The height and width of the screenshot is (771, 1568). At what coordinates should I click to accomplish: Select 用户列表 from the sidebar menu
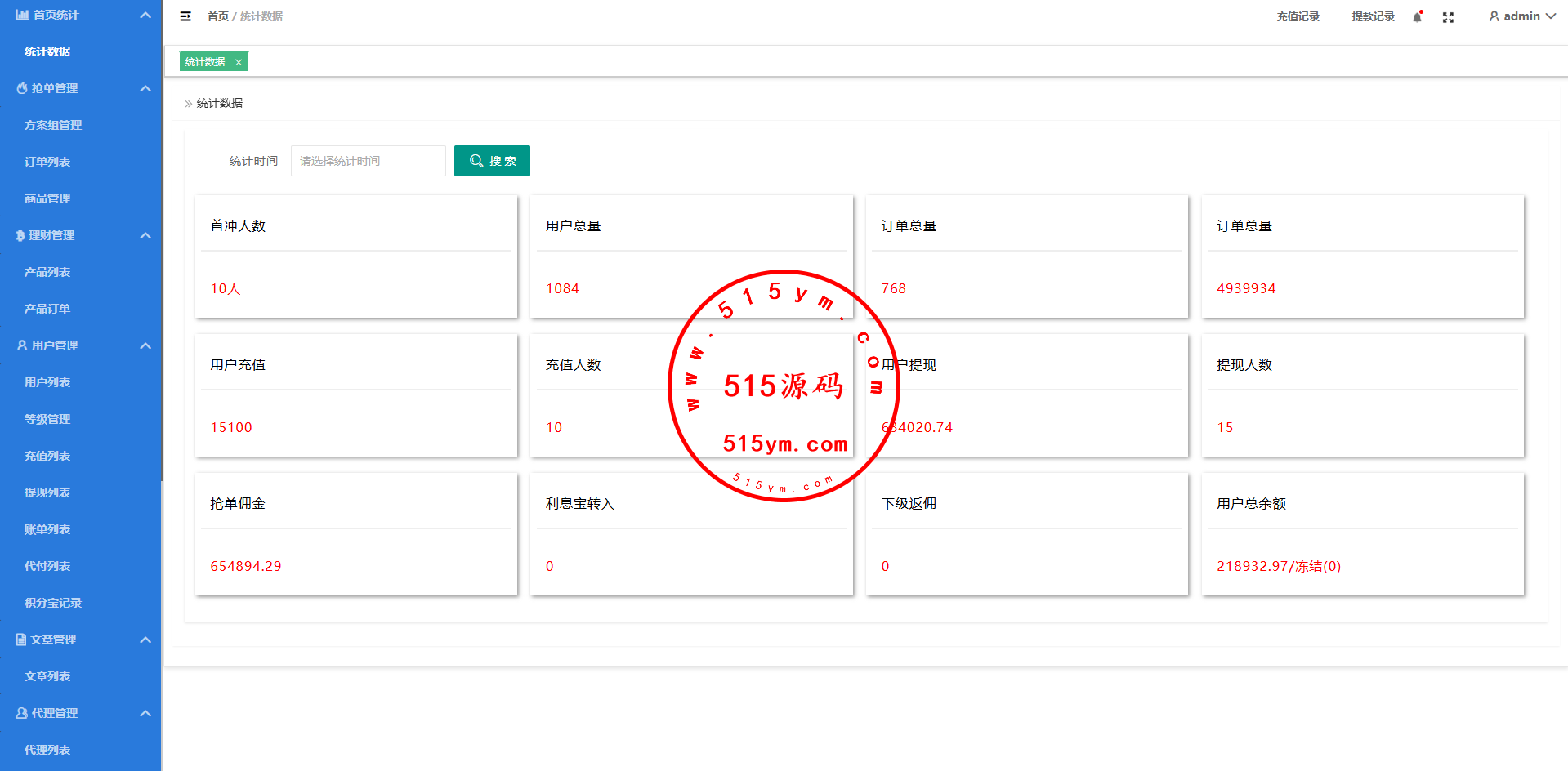coord(47,382)
